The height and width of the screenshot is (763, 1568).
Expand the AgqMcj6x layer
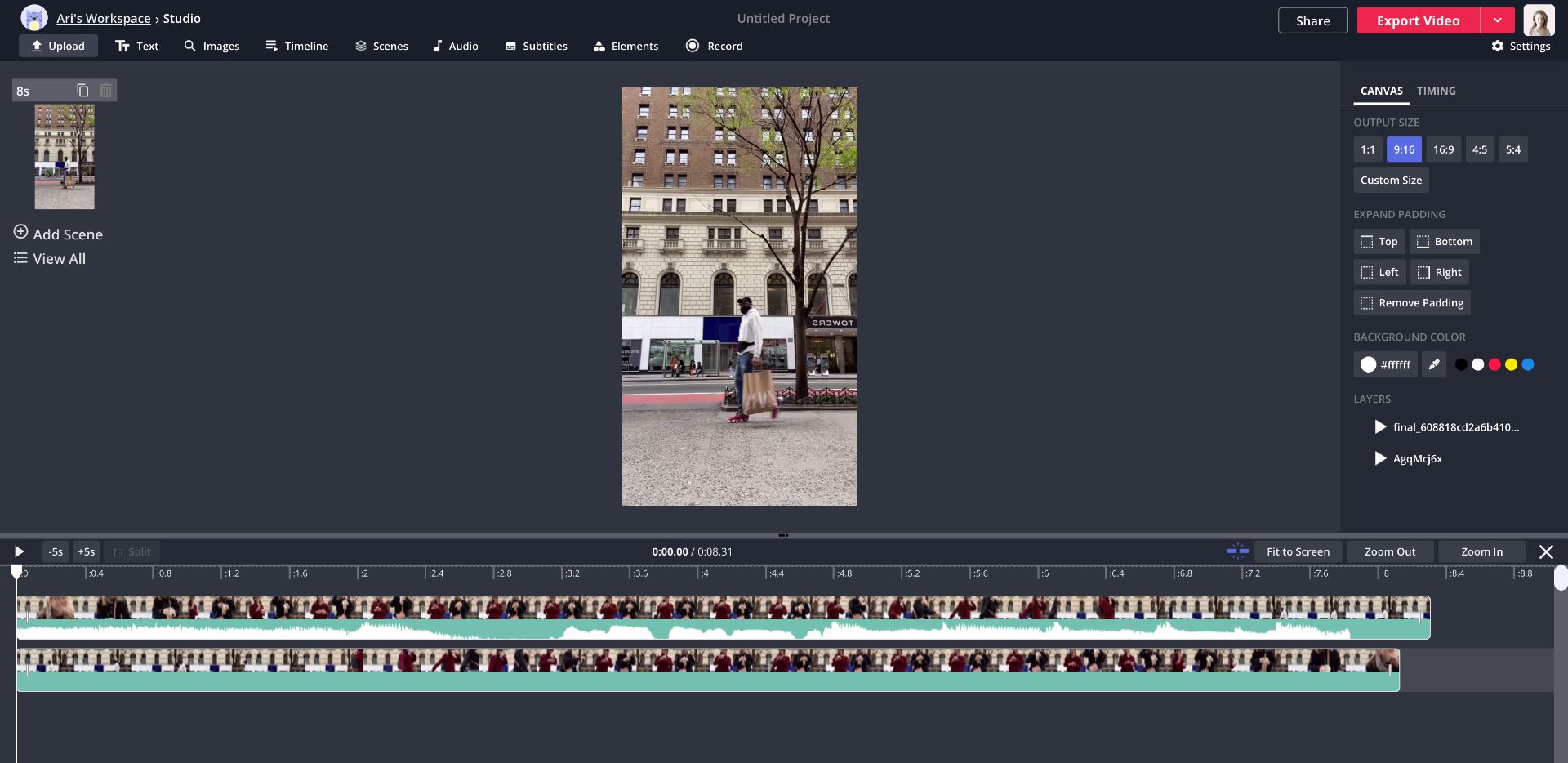[1380, 458]
